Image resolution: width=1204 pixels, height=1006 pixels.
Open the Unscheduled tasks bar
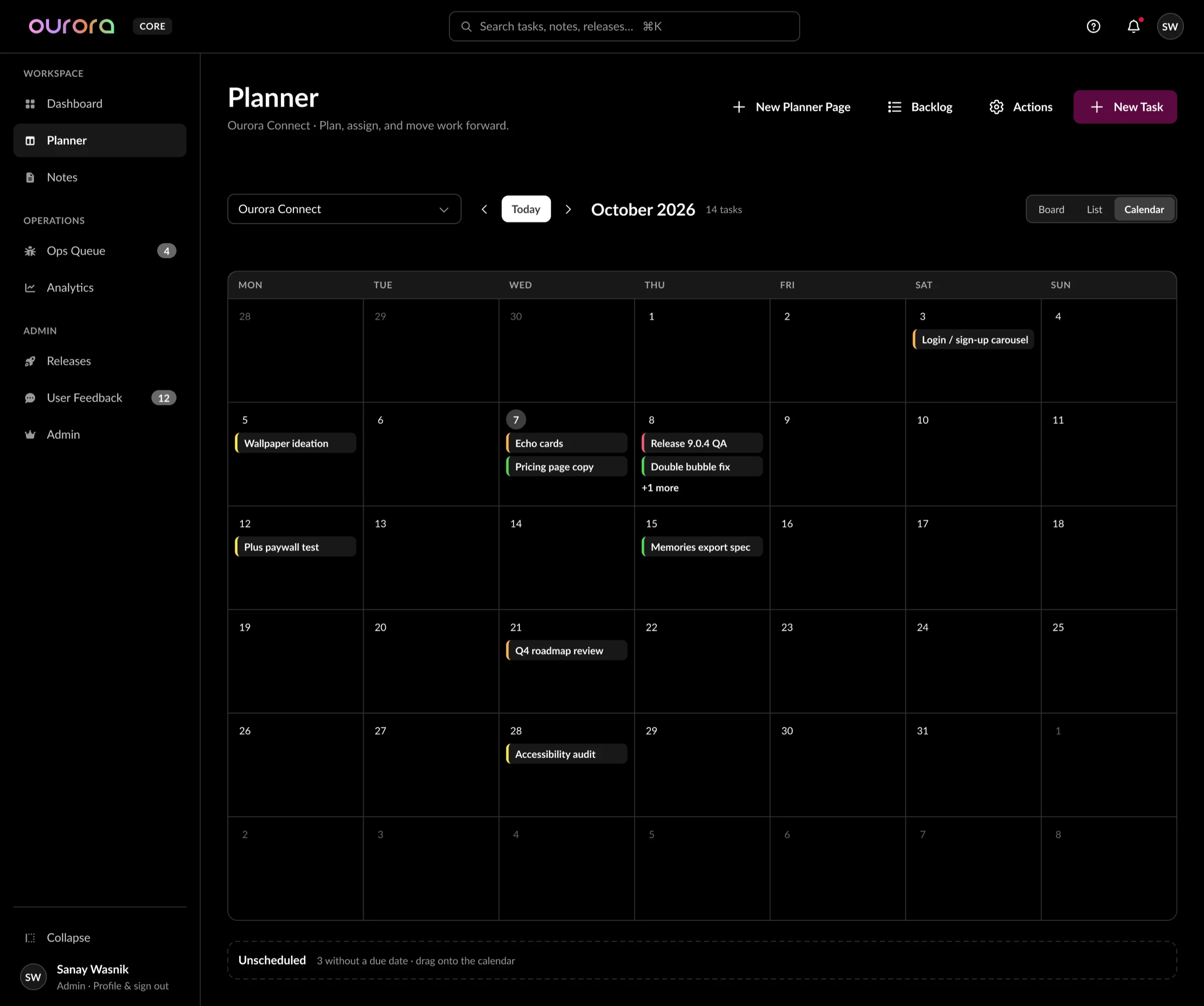702,960
